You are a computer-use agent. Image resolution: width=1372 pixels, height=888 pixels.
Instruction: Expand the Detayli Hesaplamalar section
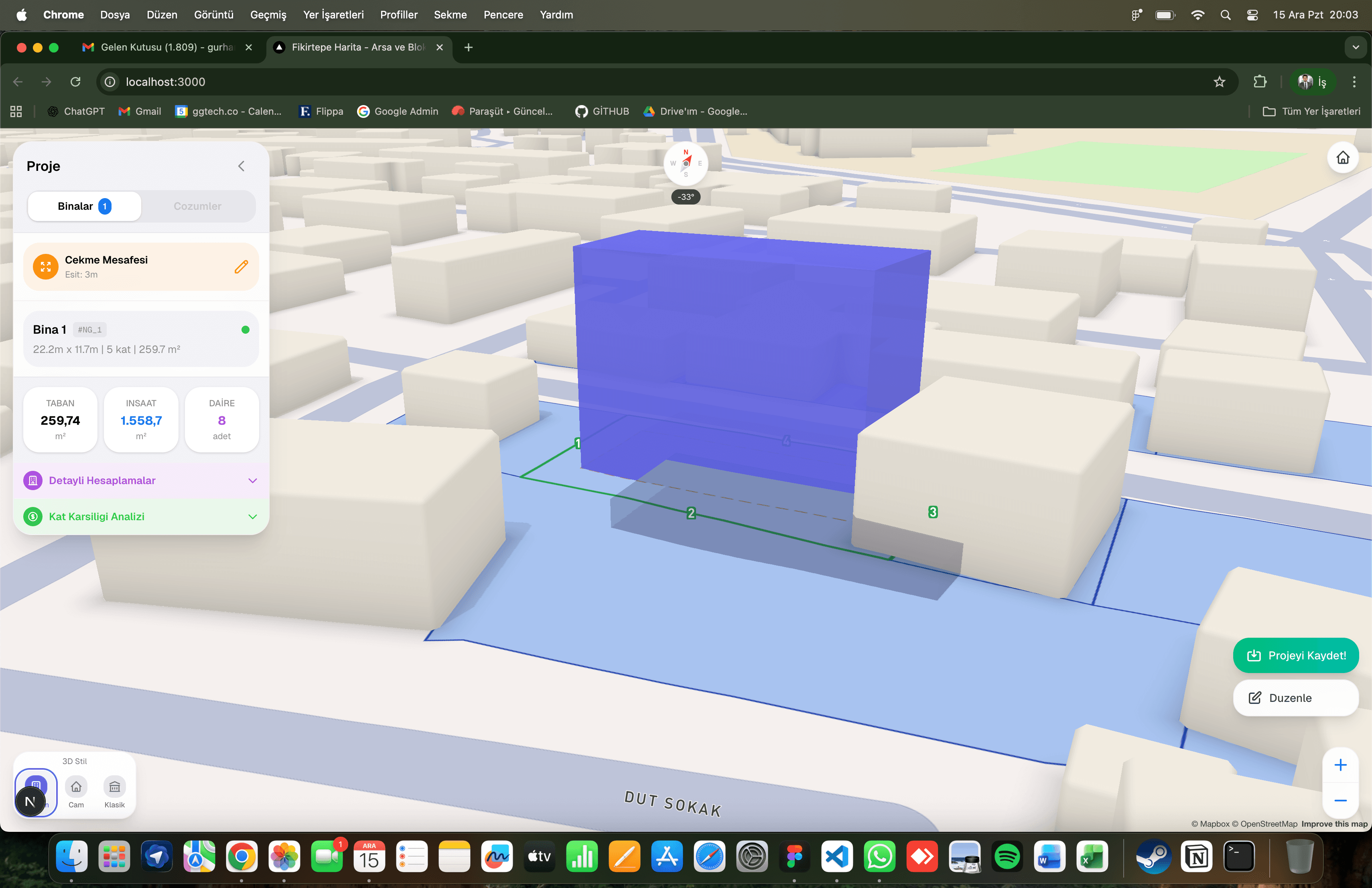click(252, 480)
